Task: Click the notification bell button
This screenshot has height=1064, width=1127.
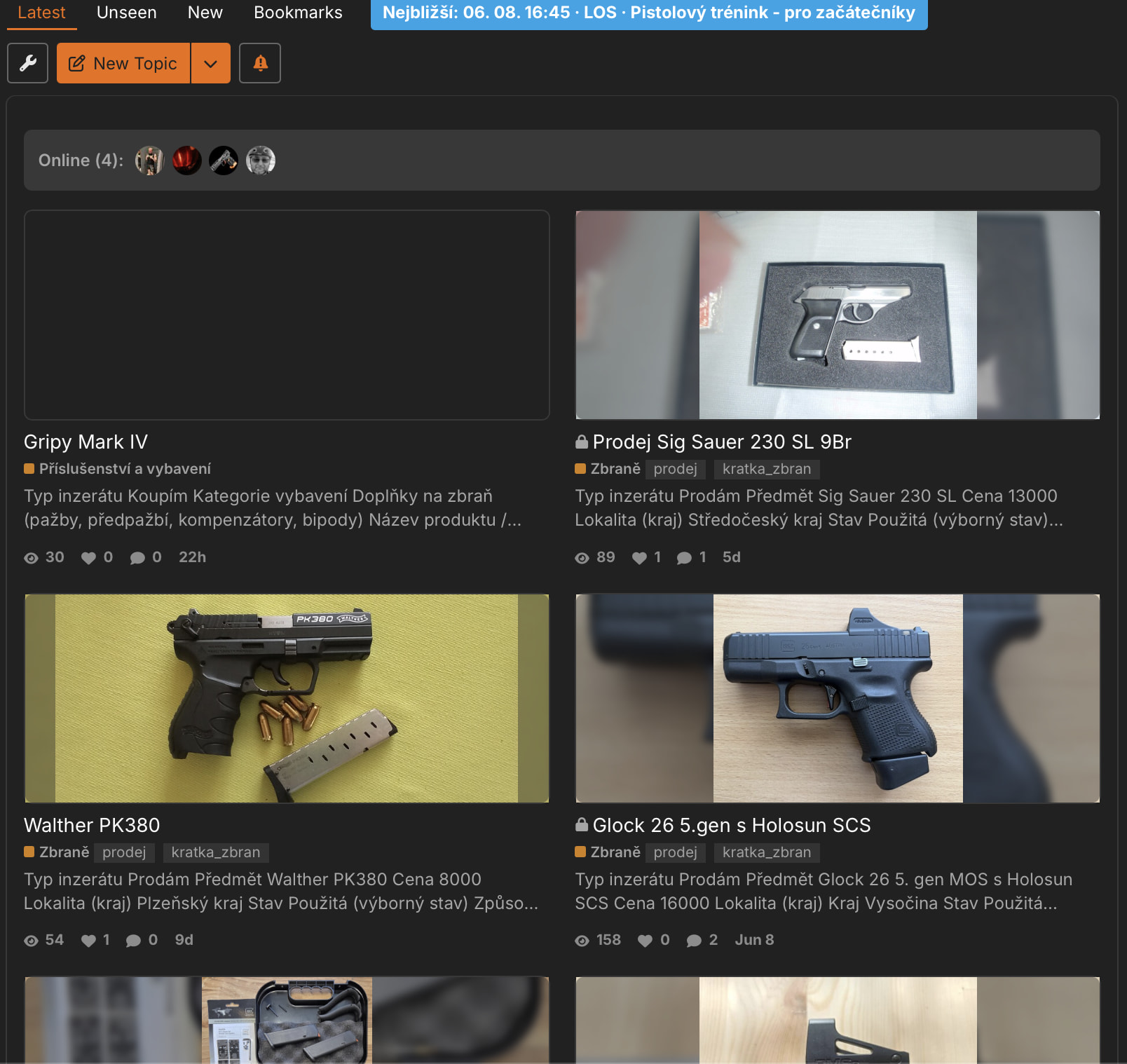Action: tap(260, 63)
